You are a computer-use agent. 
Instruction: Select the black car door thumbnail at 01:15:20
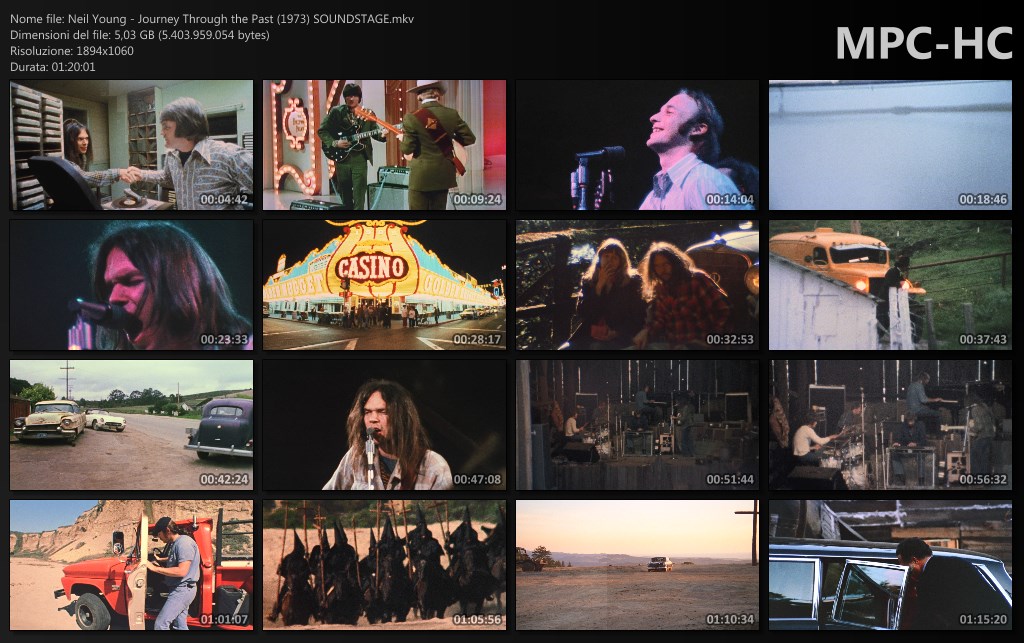coord(890,565)
